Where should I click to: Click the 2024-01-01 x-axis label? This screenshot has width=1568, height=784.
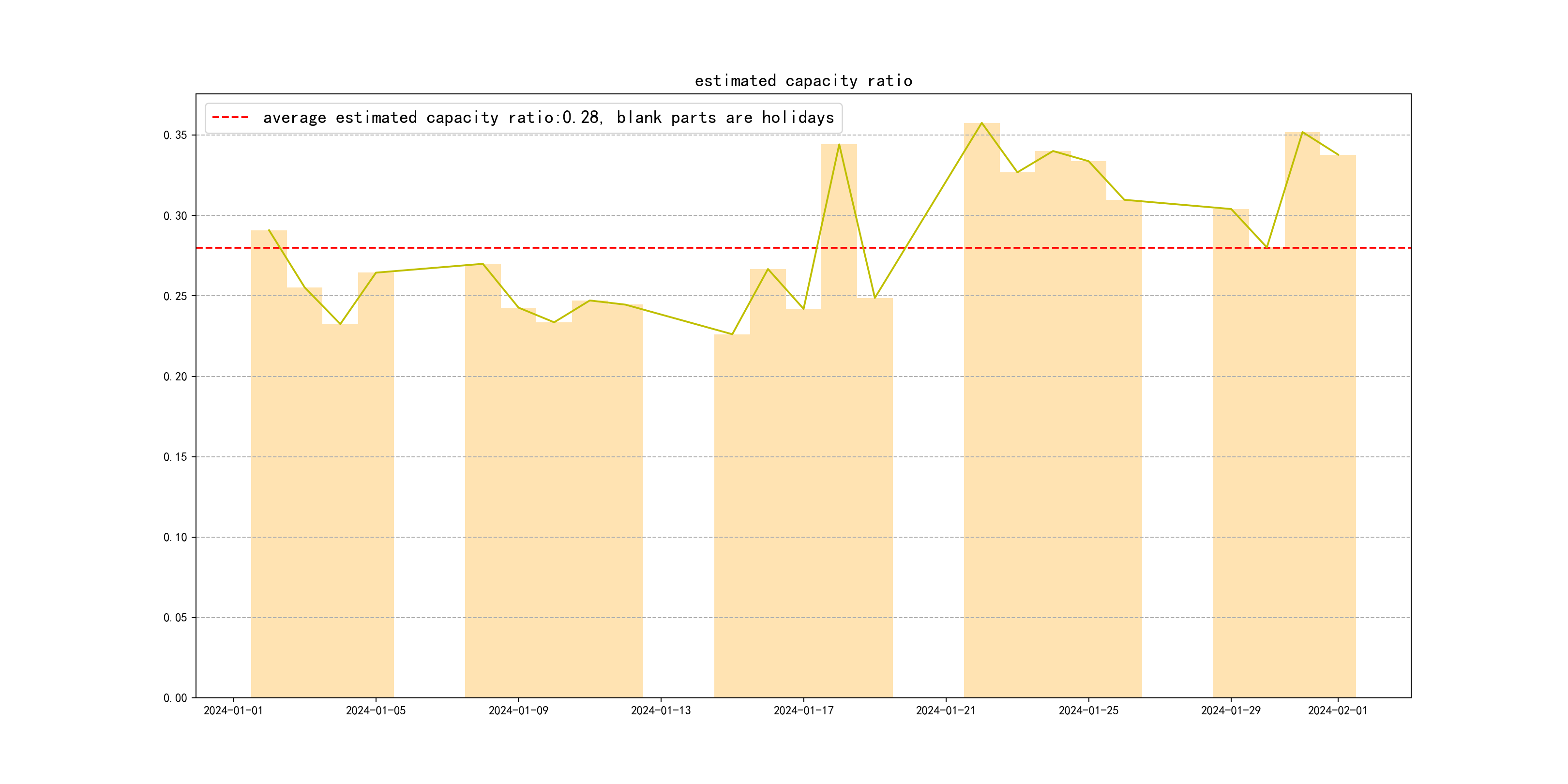click(232, 710)
